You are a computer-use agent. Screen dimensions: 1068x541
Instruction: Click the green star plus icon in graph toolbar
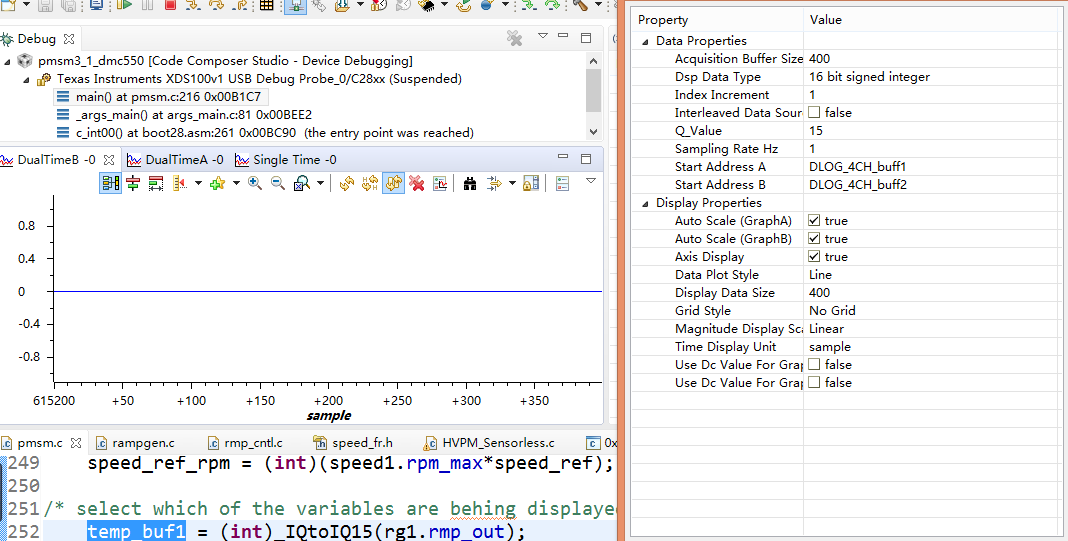click(217, 183)
